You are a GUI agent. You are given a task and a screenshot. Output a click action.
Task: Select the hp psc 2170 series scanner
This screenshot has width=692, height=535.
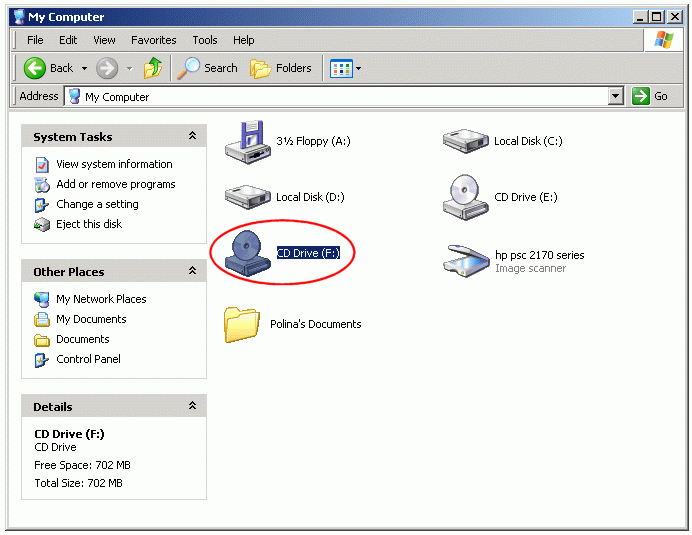click(465, 260)
